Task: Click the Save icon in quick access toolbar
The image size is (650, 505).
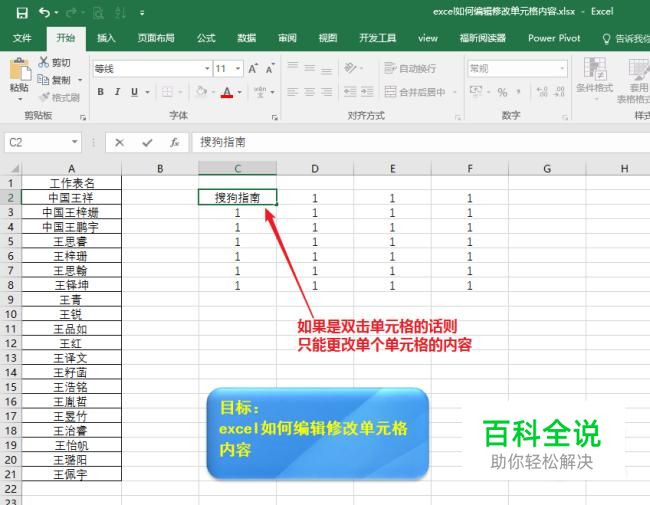Action: tap(22, 13)
